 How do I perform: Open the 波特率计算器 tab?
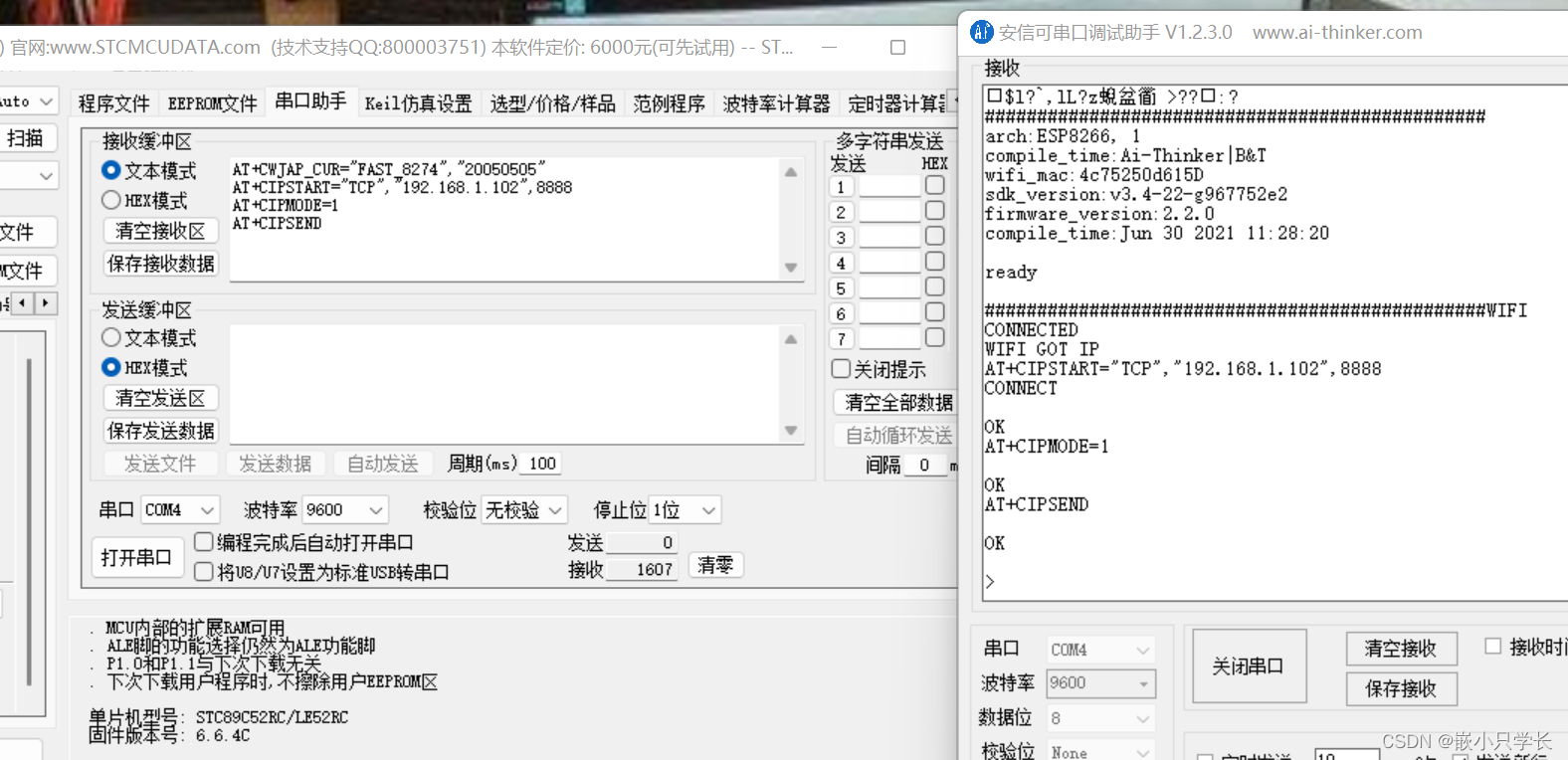[x=776, y=103]
